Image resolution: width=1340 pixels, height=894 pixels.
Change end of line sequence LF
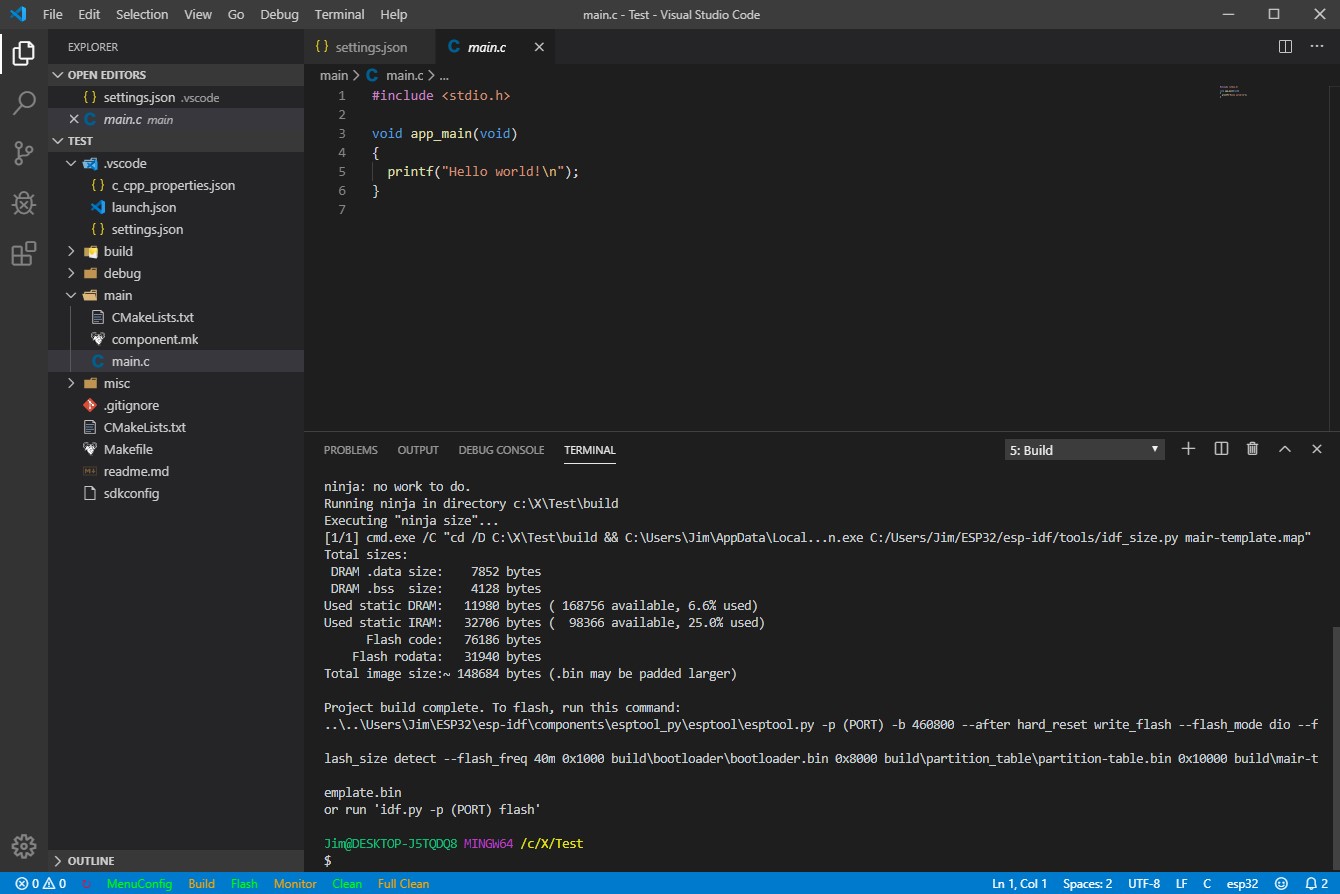[x=1182, y=884]
